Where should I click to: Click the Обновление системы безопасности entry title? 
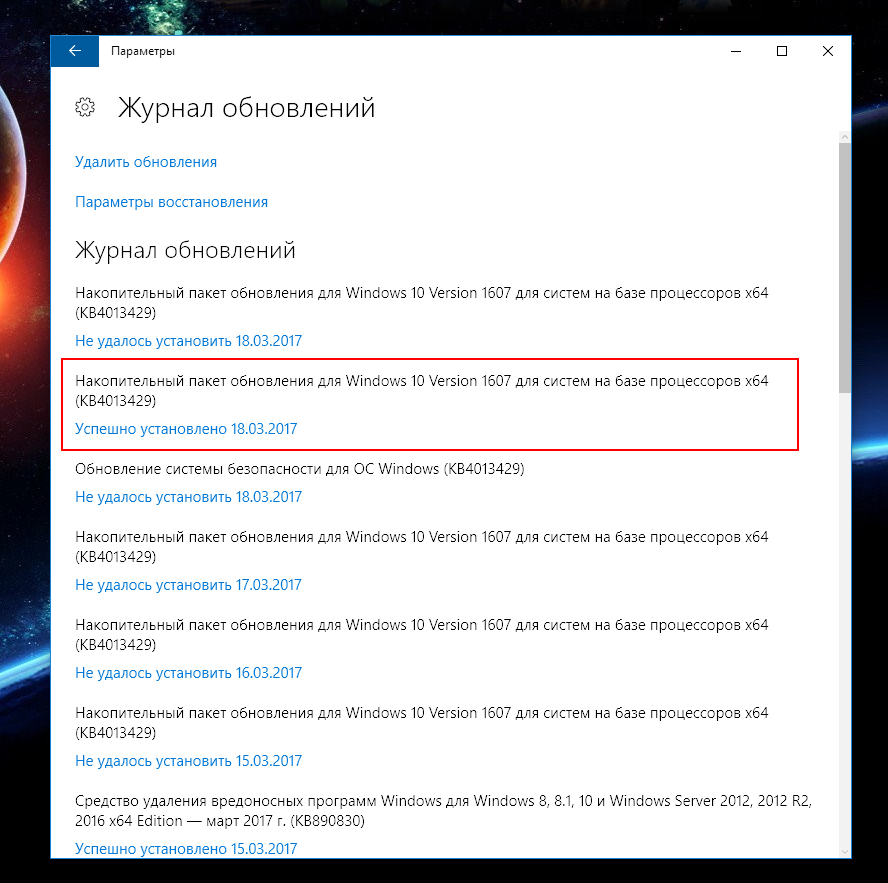point(300,469)
